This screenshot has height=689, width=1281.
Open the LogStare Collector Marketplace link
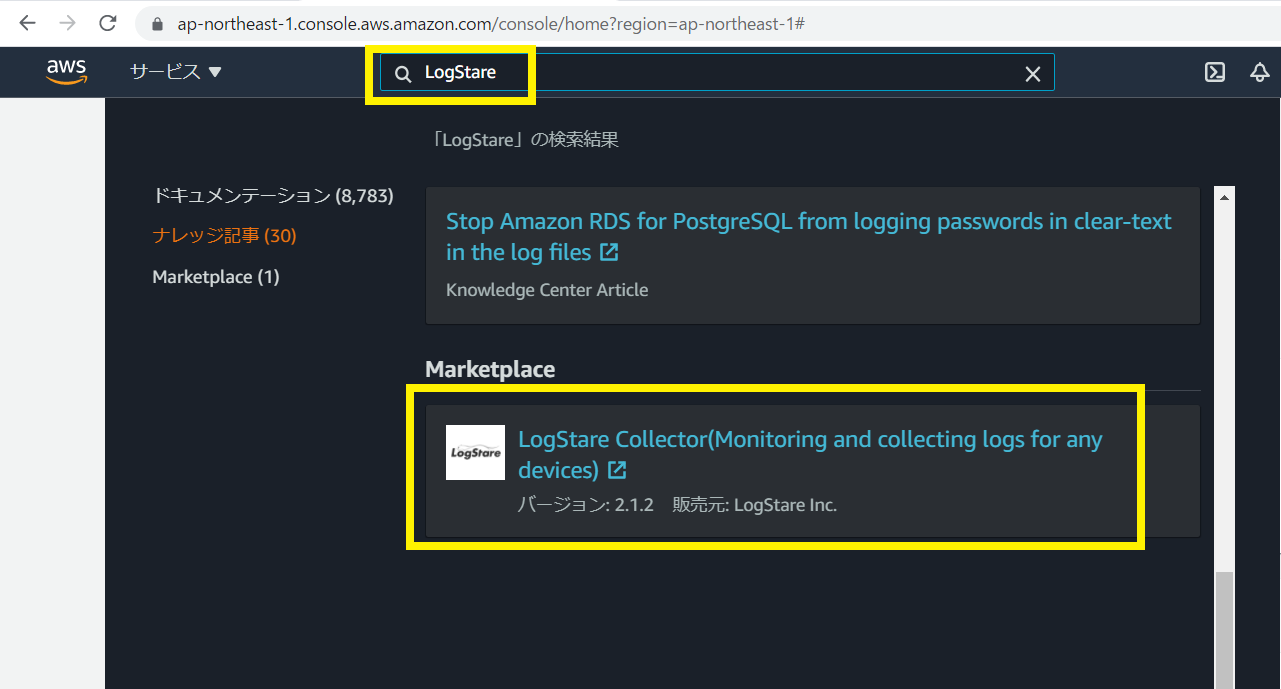pos(810,455)
